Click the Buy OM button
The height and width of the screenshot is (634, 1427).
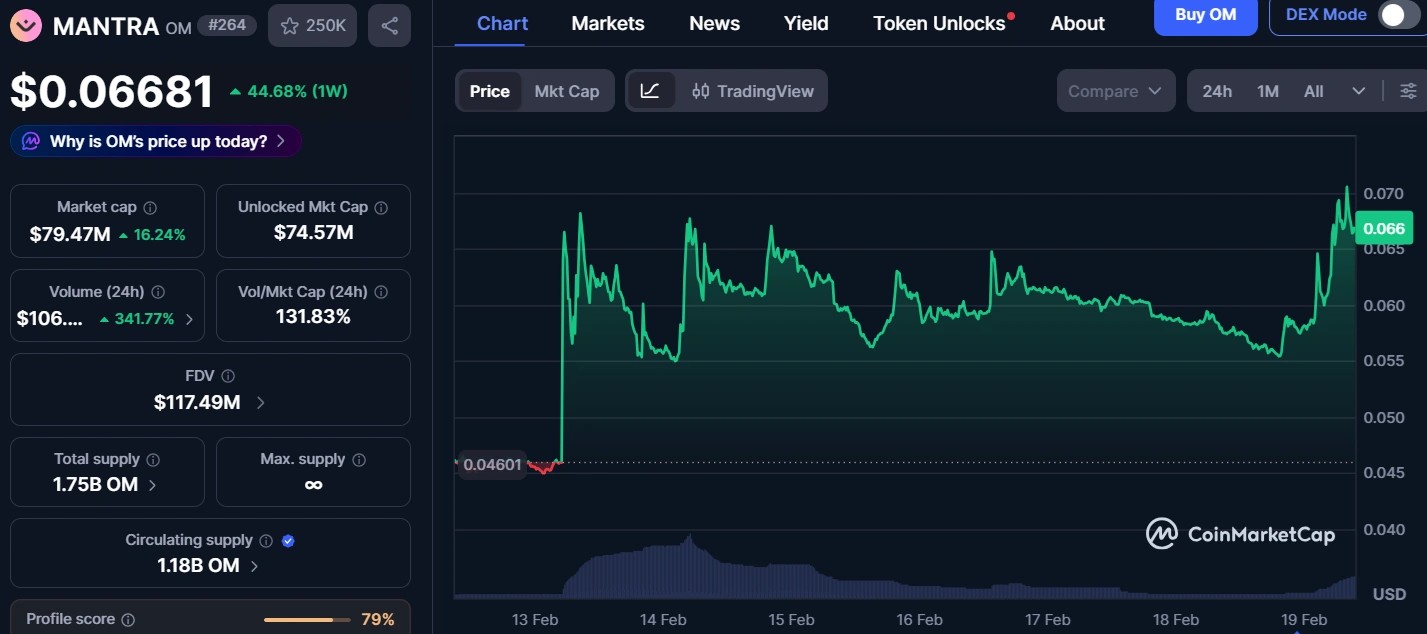click(1205, 15)
